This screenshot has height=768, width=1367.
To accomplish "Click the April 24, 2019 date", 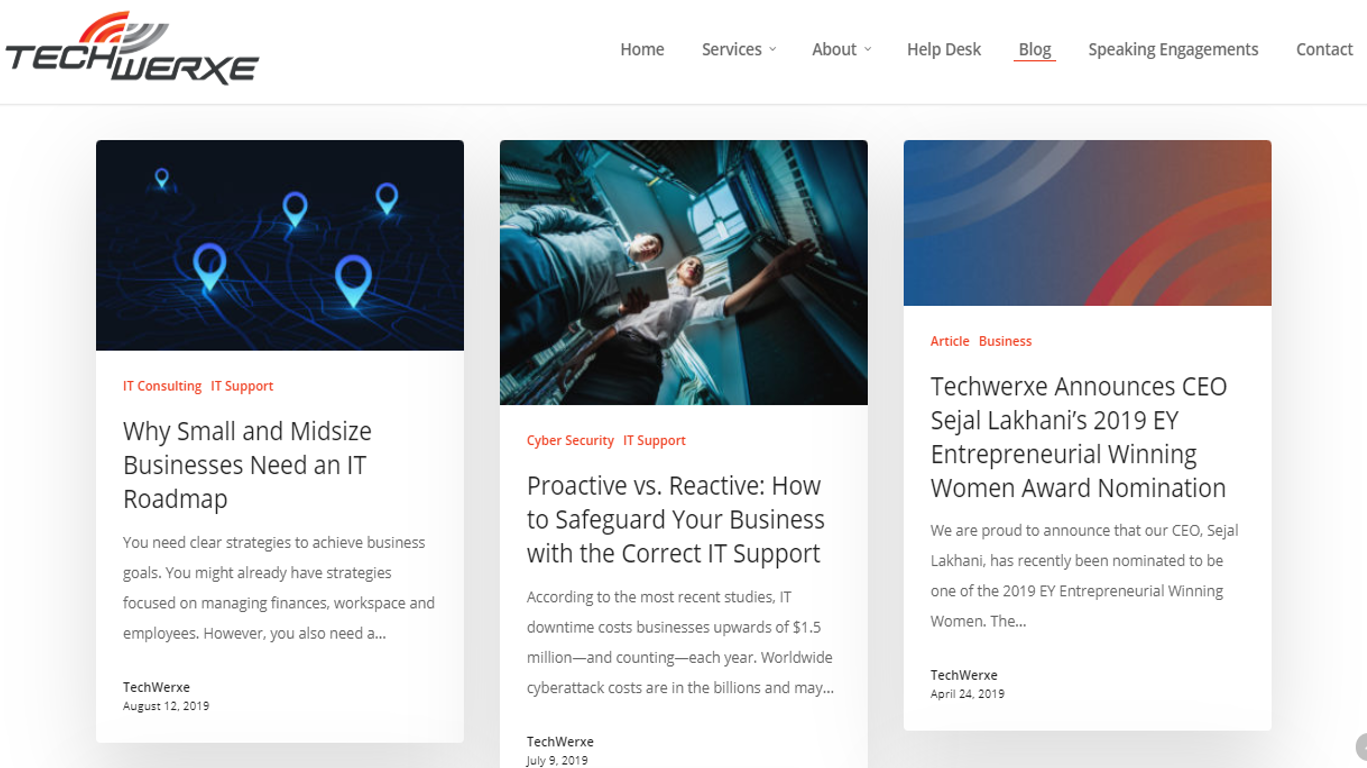I will tap(967, 694).
